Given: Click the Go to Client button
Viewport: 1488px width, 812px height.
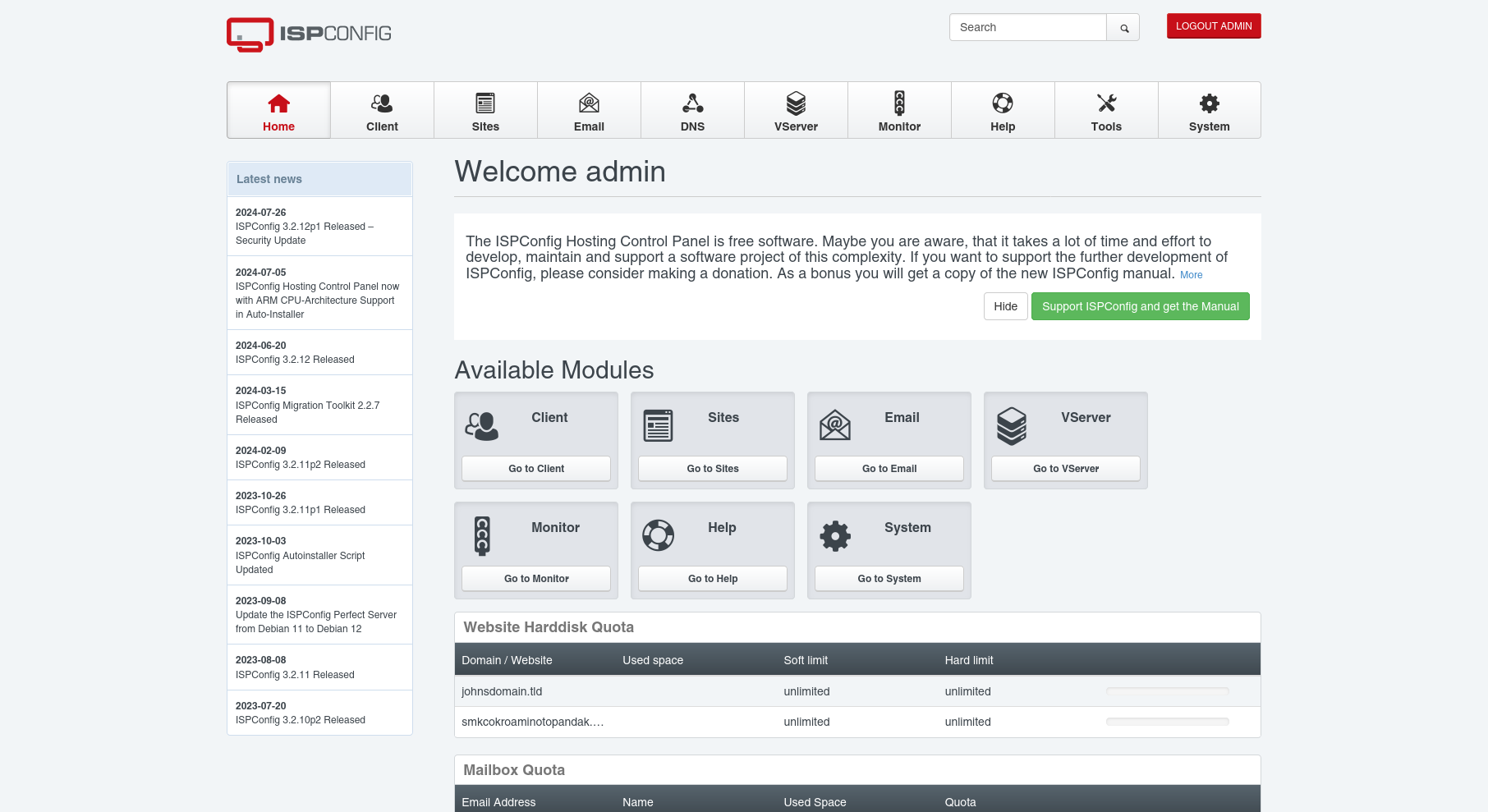Looking at the screenshot, I should tap(536, 469).
